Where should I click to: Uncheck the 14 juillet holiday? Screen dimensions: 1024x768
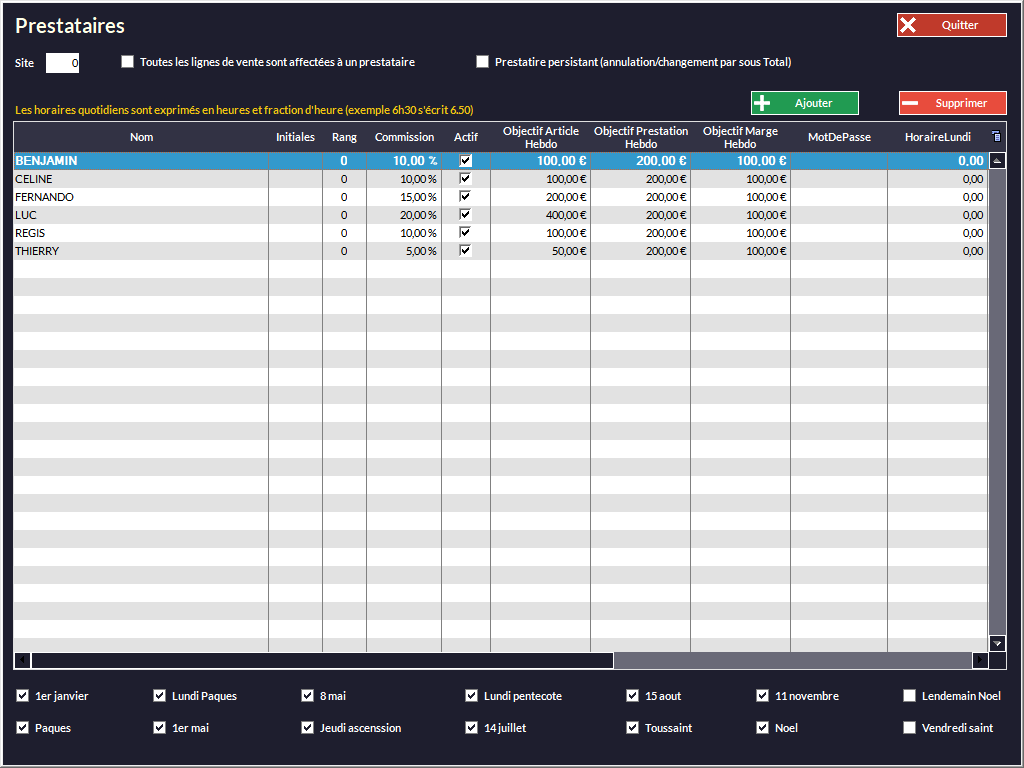pyautogui.click(x=472, y=728)
